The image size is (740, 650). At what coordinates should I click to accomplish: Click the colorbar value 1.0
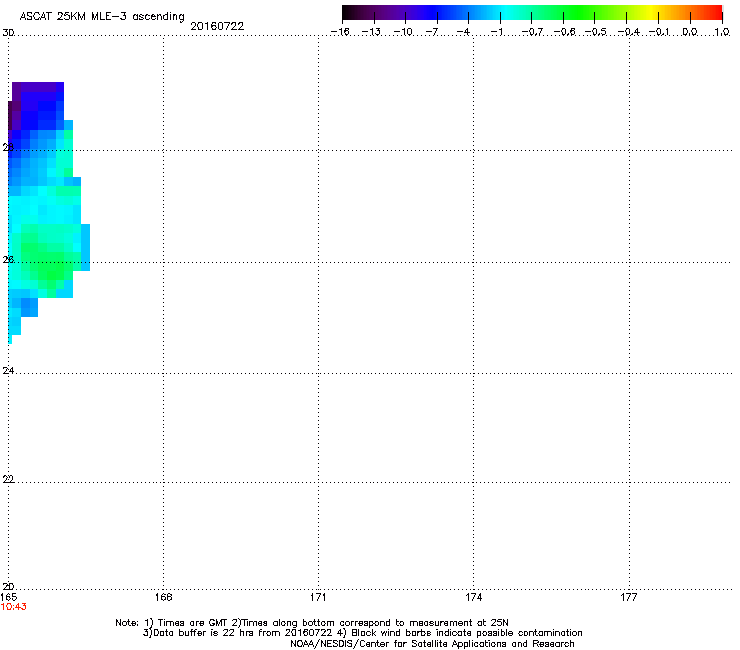[722, 32]
